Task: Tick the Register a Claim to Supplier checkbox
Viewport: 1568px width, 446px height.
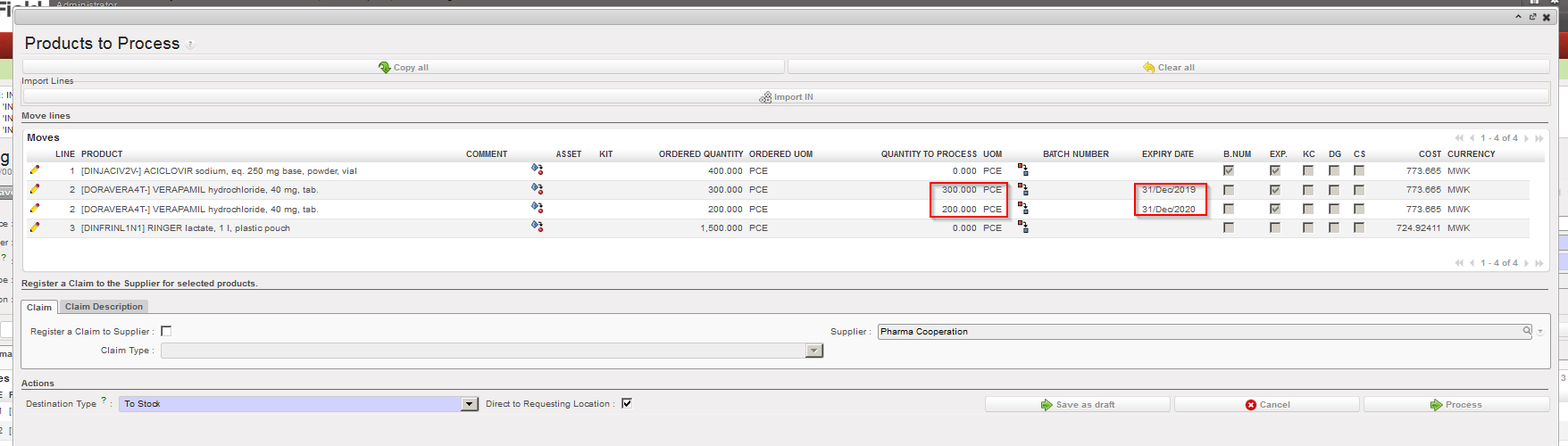Action: pos(166,331)
